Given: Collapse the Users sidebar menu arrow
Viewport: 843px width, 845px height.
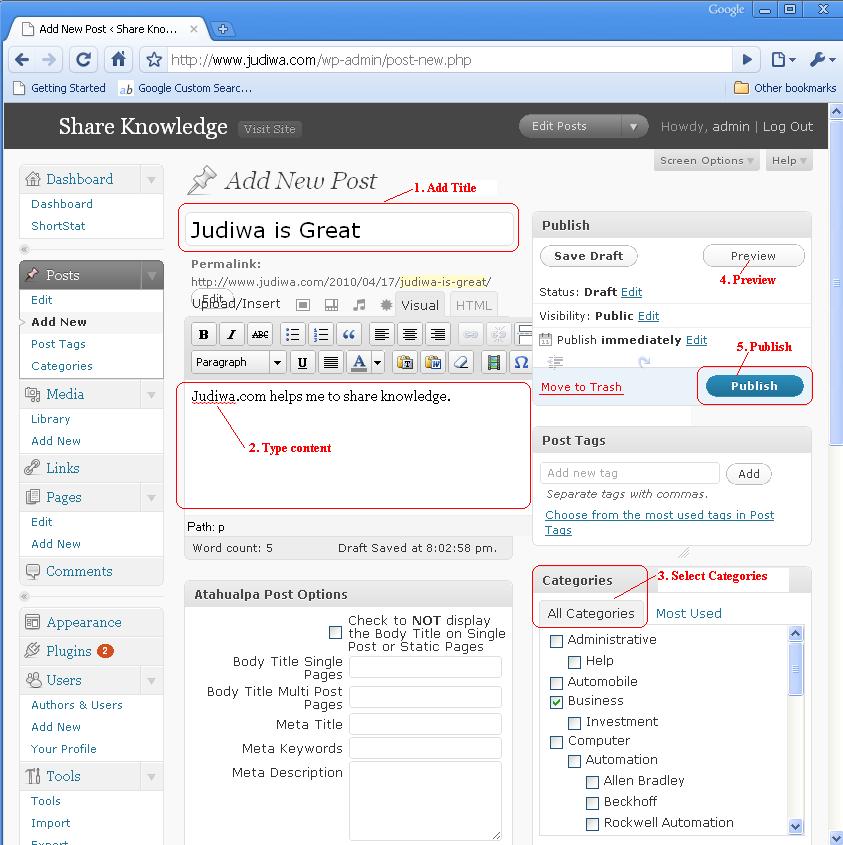Looking at the screenshot, I should (151, 681).
